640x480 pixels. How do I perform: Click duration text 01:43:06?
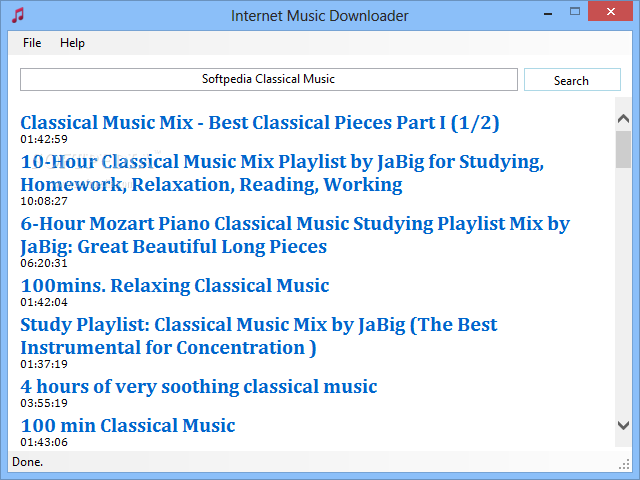click(x=44, y=442)
